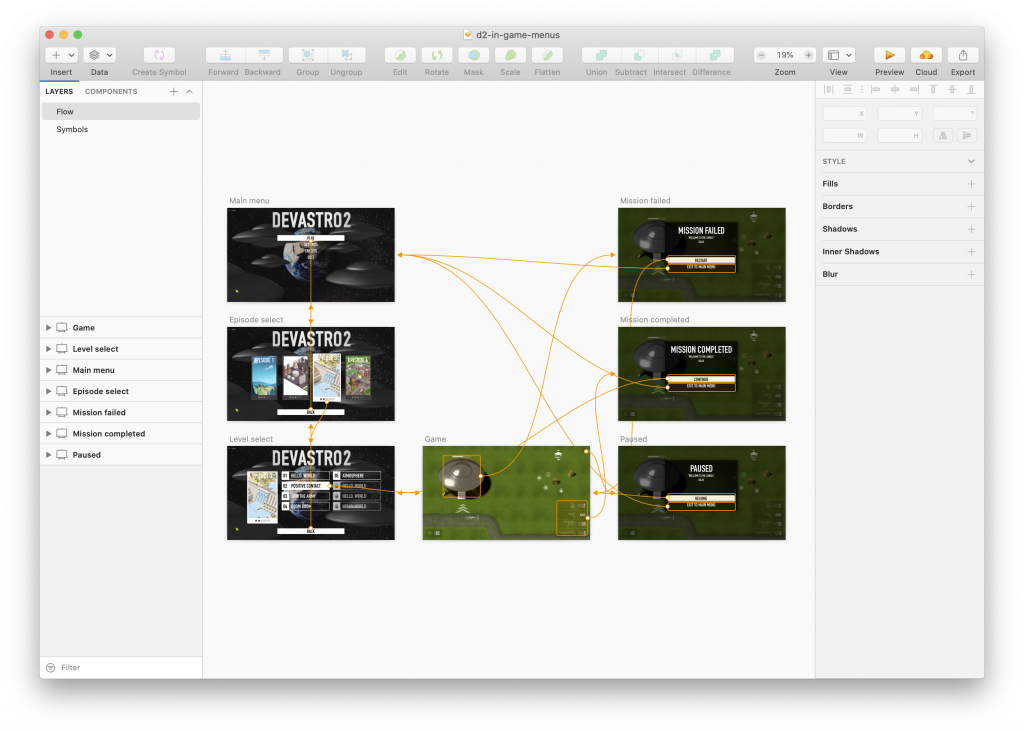Expand the Episode select artboard layer
Image resolution: width=1024 pixels, height=731 pixels.
click(48, 391)
